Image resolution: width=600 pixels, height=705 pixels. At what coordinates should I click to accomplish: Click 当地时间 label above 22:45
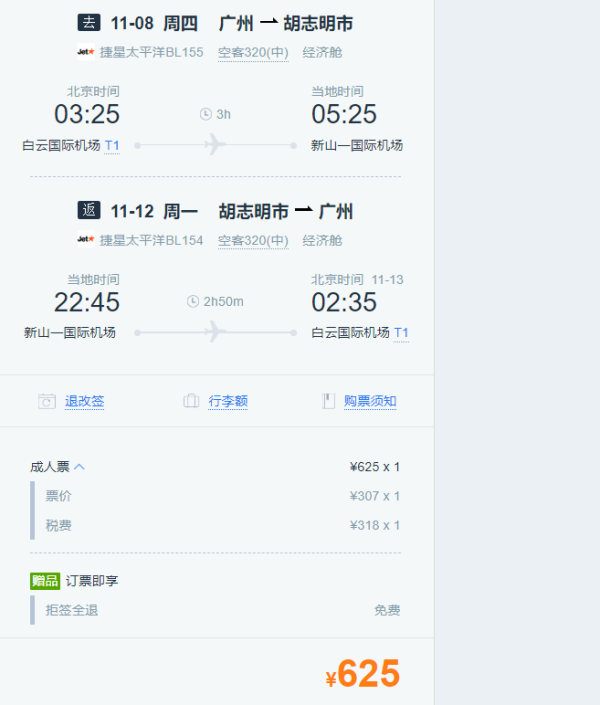(x=93, y=279)
